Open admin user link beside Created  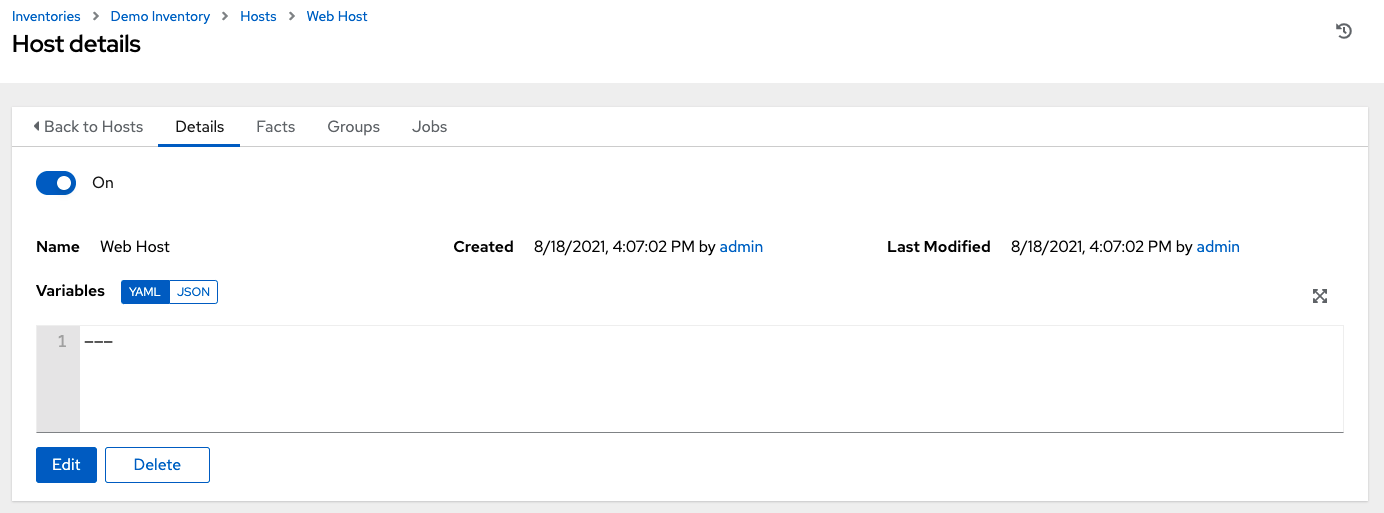pos(741,247)
